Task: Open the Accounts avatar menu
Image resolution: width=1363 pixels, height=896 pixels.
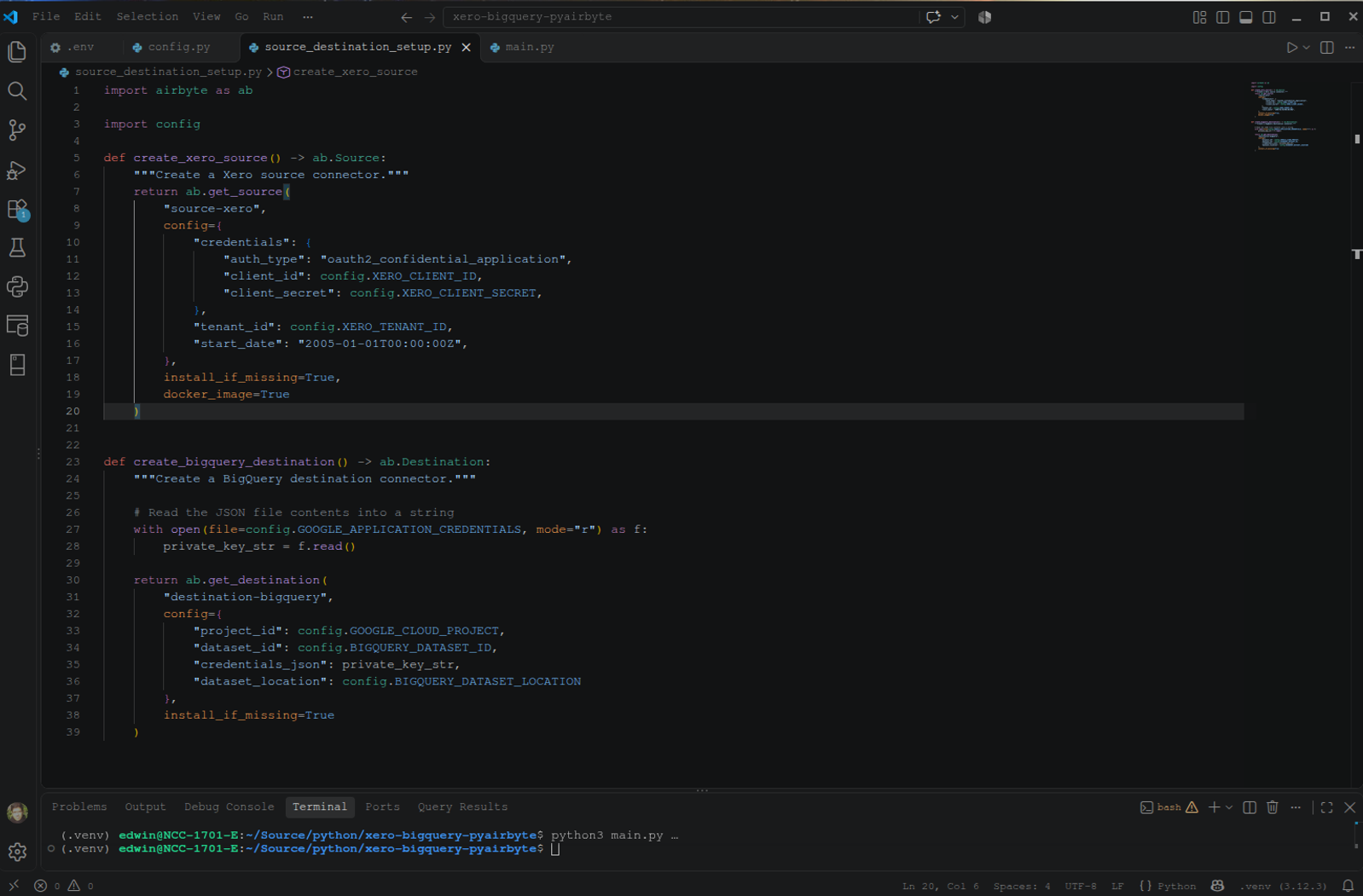Action: [x=17, y=812]
